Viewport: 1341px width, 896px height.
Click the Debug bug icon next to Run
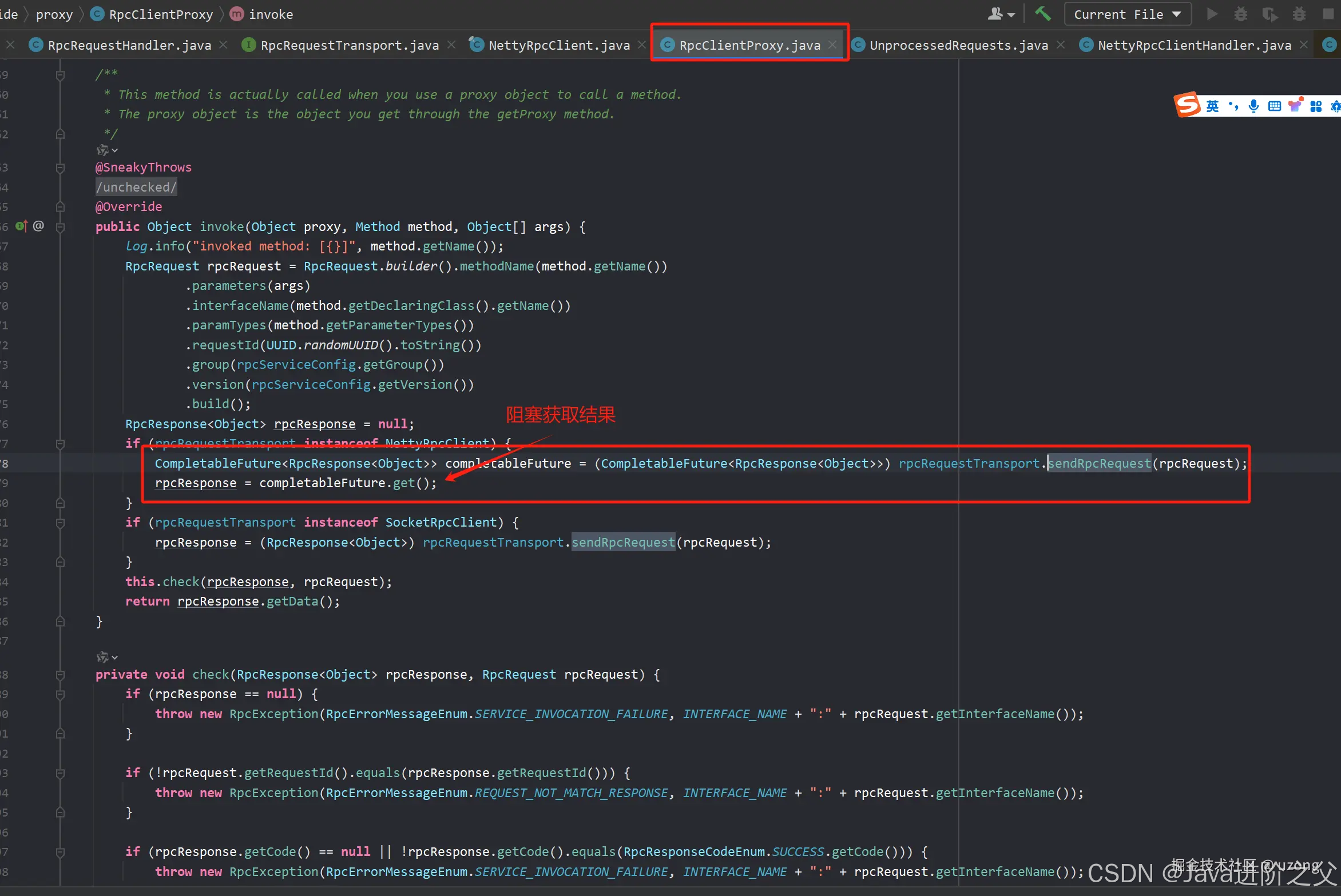[x=1240, y=14]
